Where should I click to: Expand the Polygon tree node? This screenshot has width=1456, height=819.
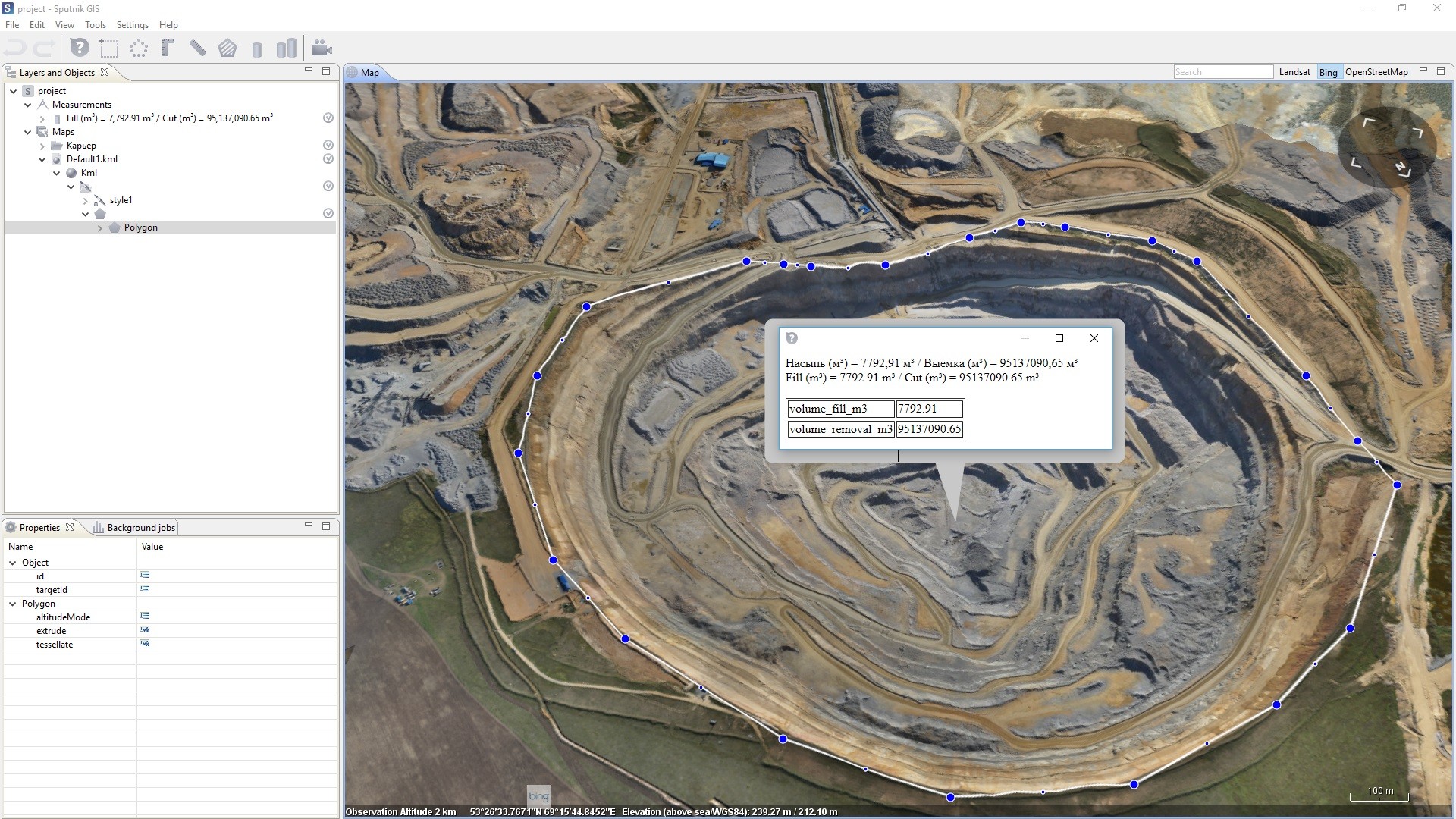[100, 227]
